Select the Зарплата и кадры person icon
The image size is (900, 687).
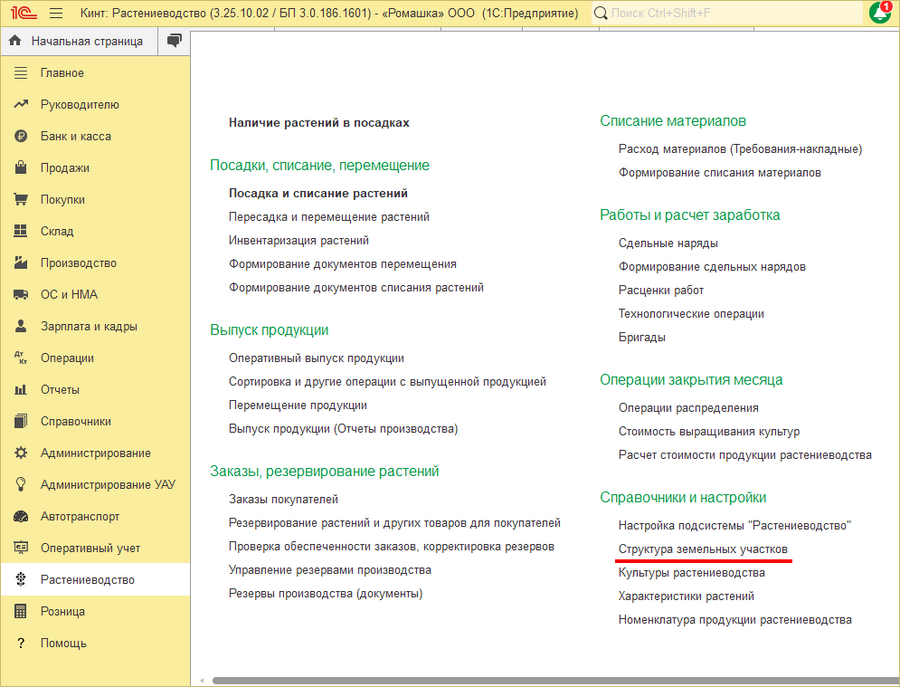(x=21, y=325)
